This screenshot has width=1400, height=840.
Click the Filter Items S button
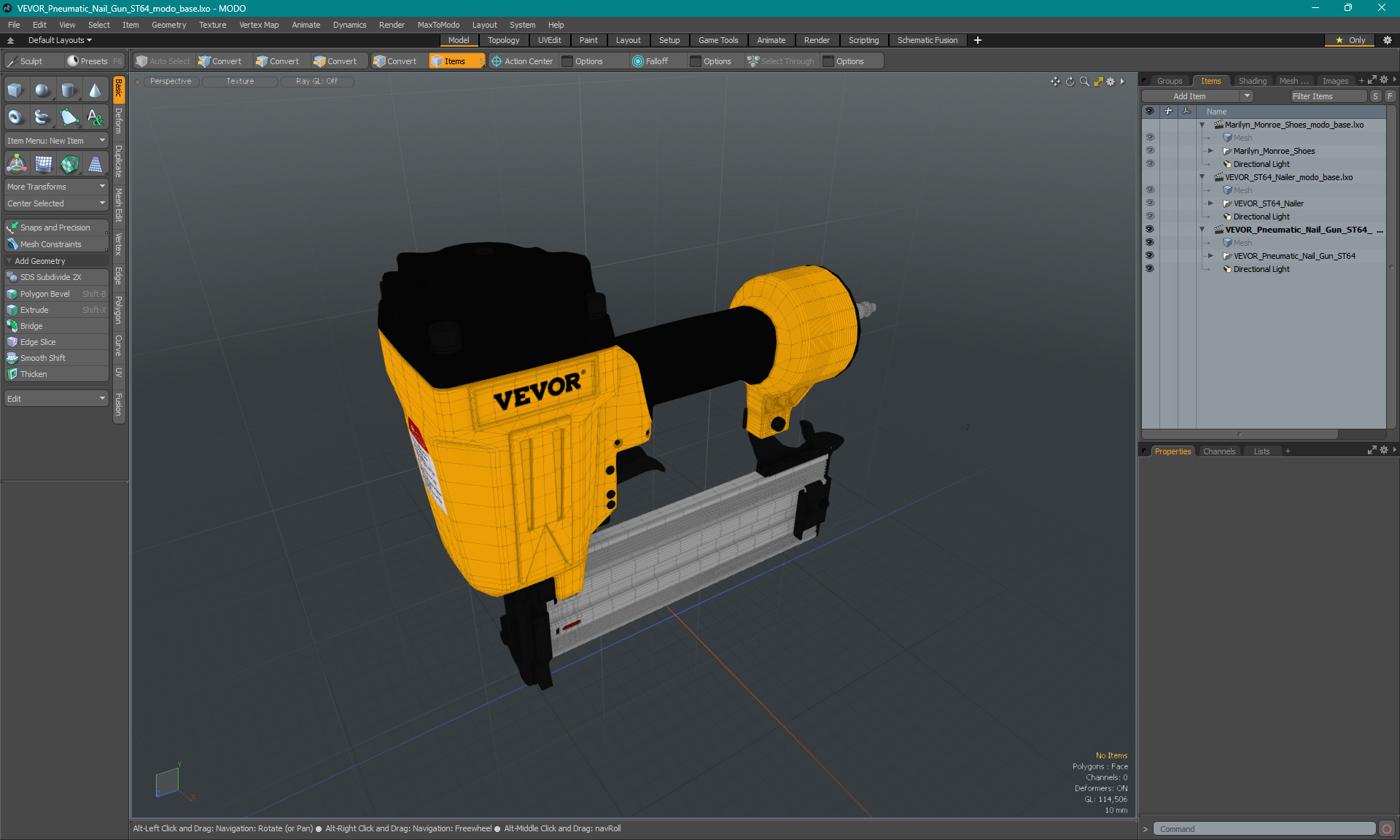click(x=1375, y=96)
